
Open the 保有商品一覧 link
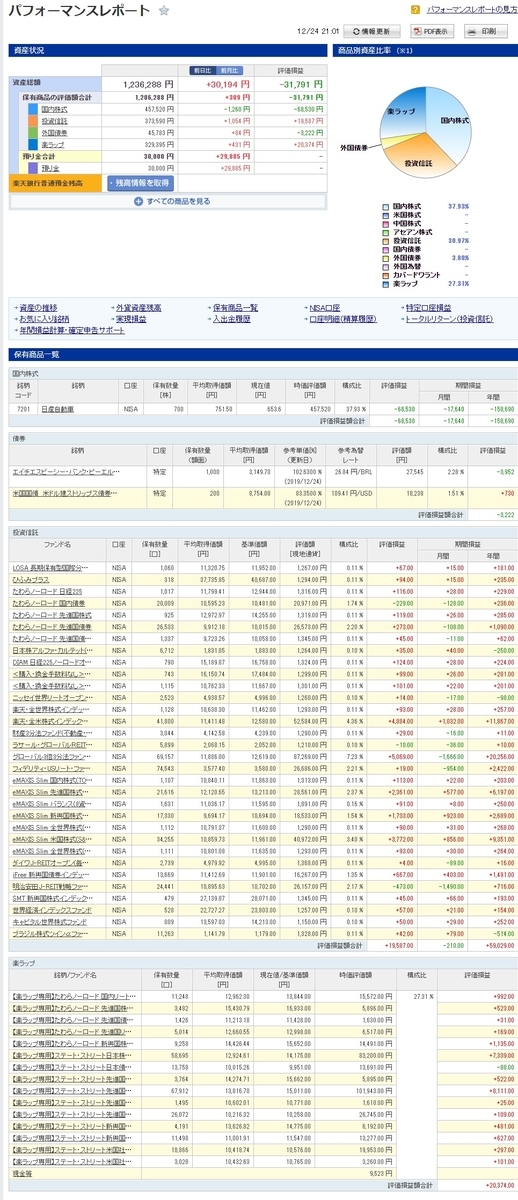[x=236, y=307]
